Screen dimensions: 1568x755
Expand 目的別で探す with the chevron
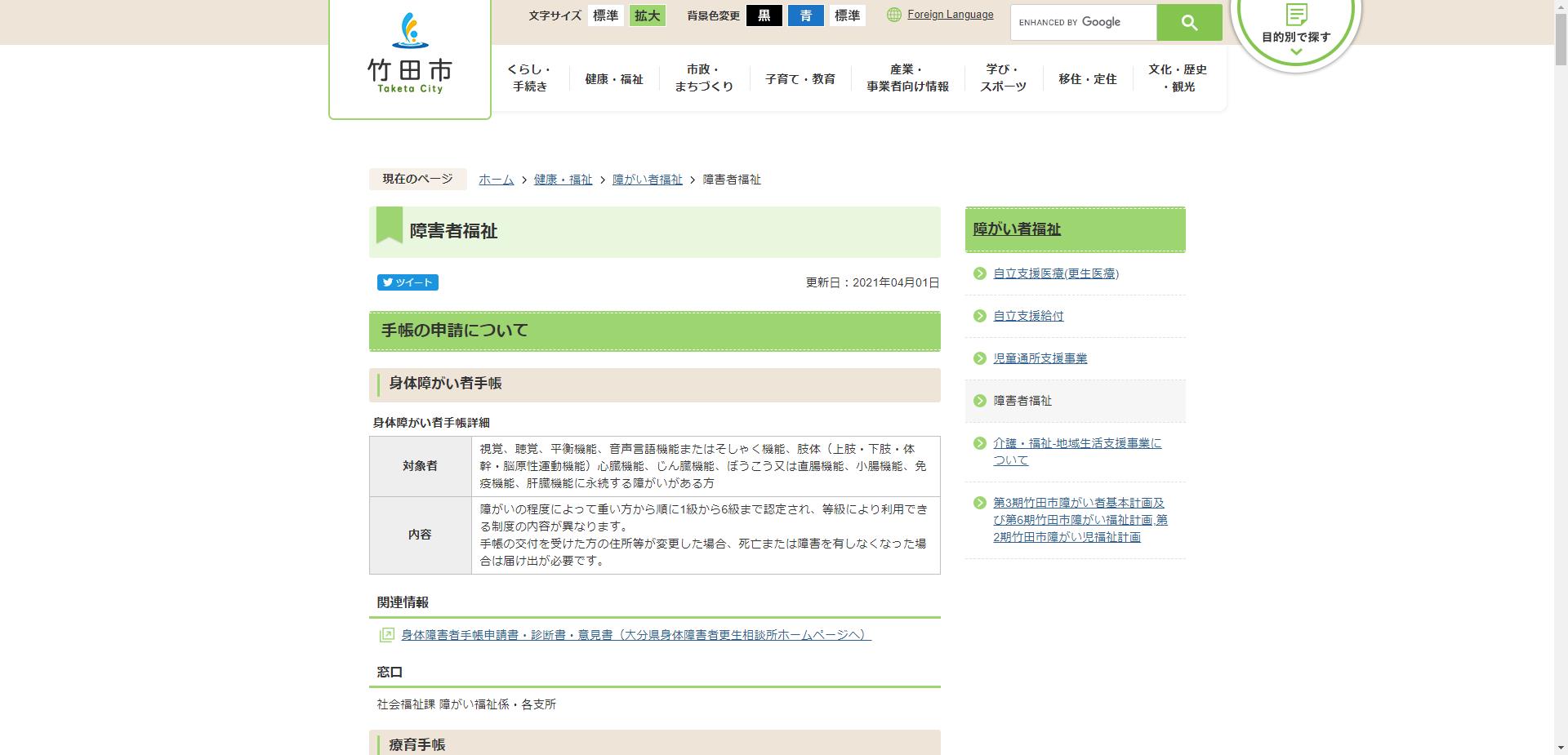click(x=1295, y=51)
